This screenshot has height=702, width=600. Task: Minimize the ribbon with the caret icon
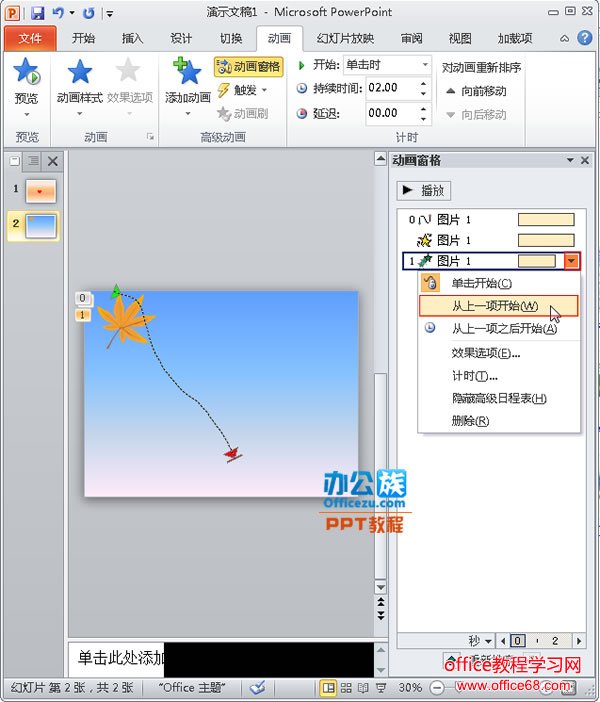click(x=564, y=39)
